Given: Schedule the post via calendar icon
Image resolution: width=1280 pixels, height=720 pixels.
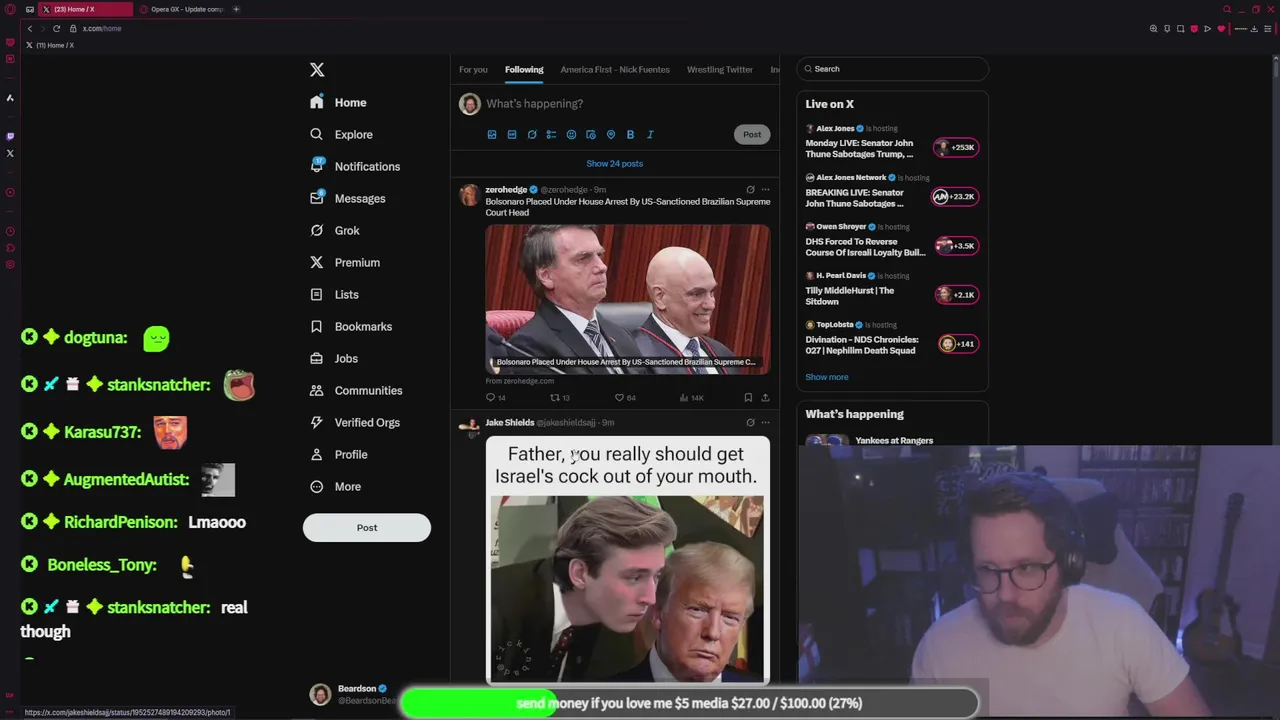Looking at the screenshot, I should pos(591,134).
